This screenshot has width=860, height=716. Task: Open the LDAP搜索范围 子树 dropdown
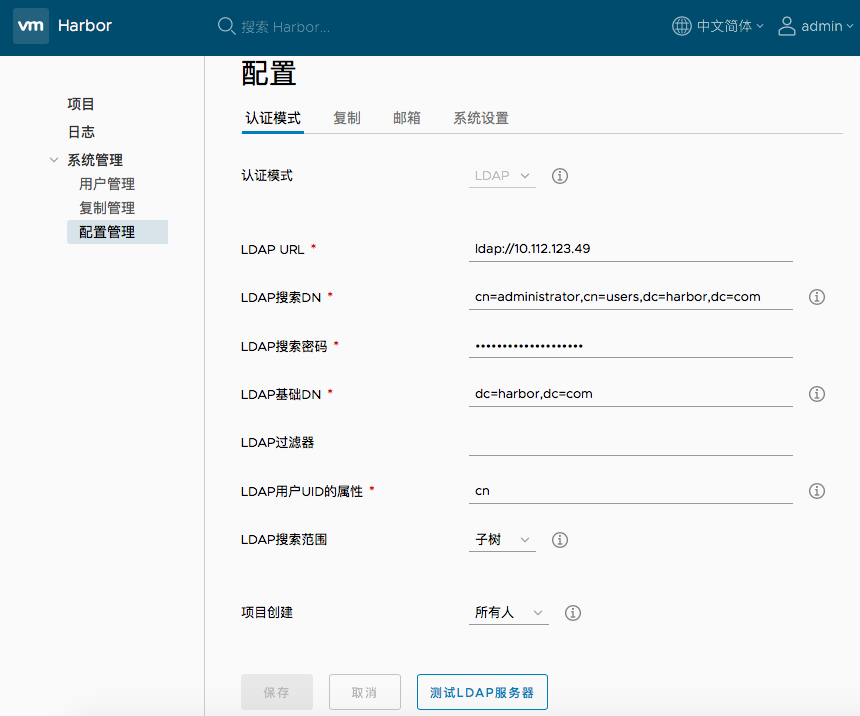[x=502, y=540]
